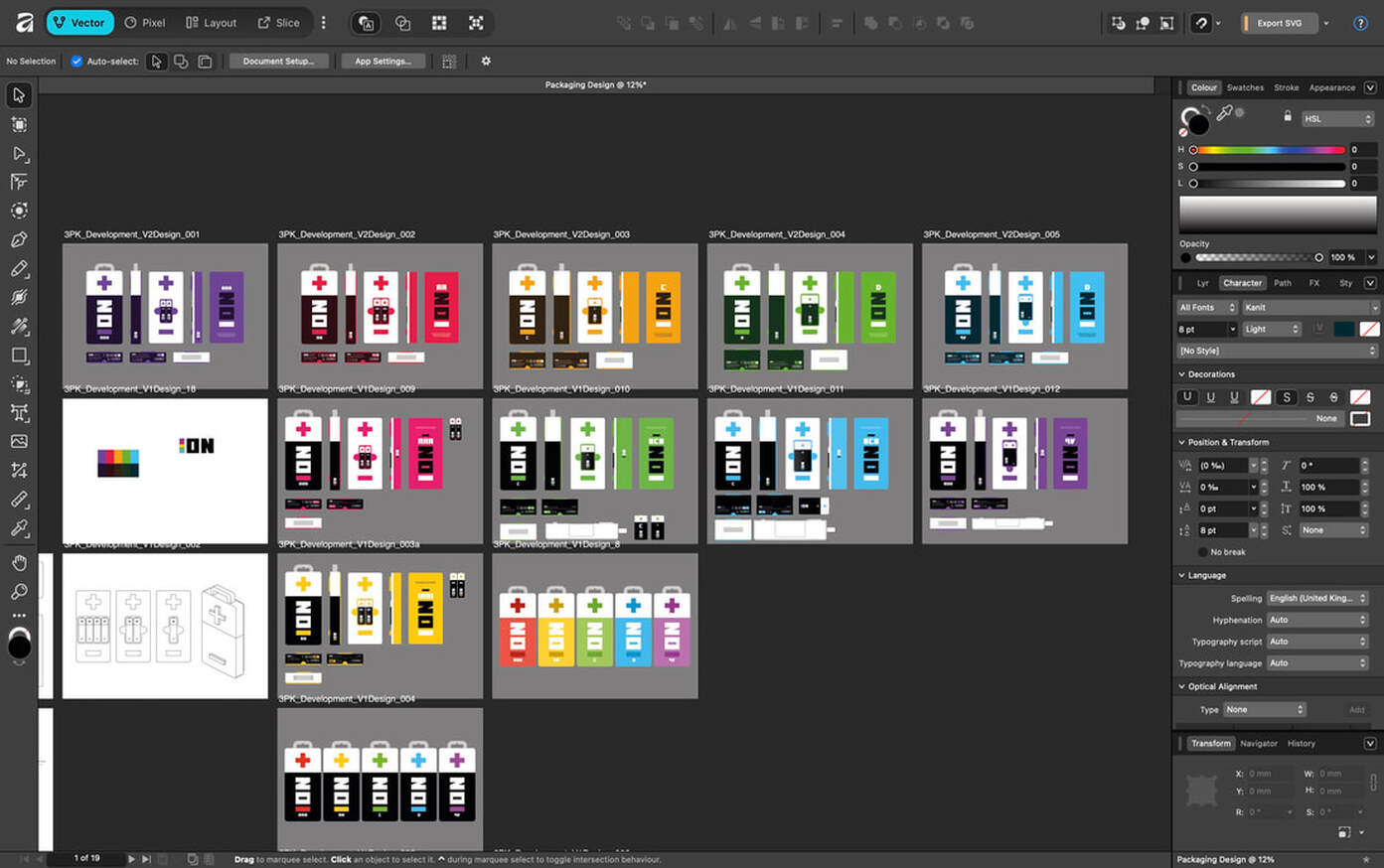This screenshot has height=868, width=1384.
Task: Click the Hue slider bar
Action: click(x=1268, y=150)
